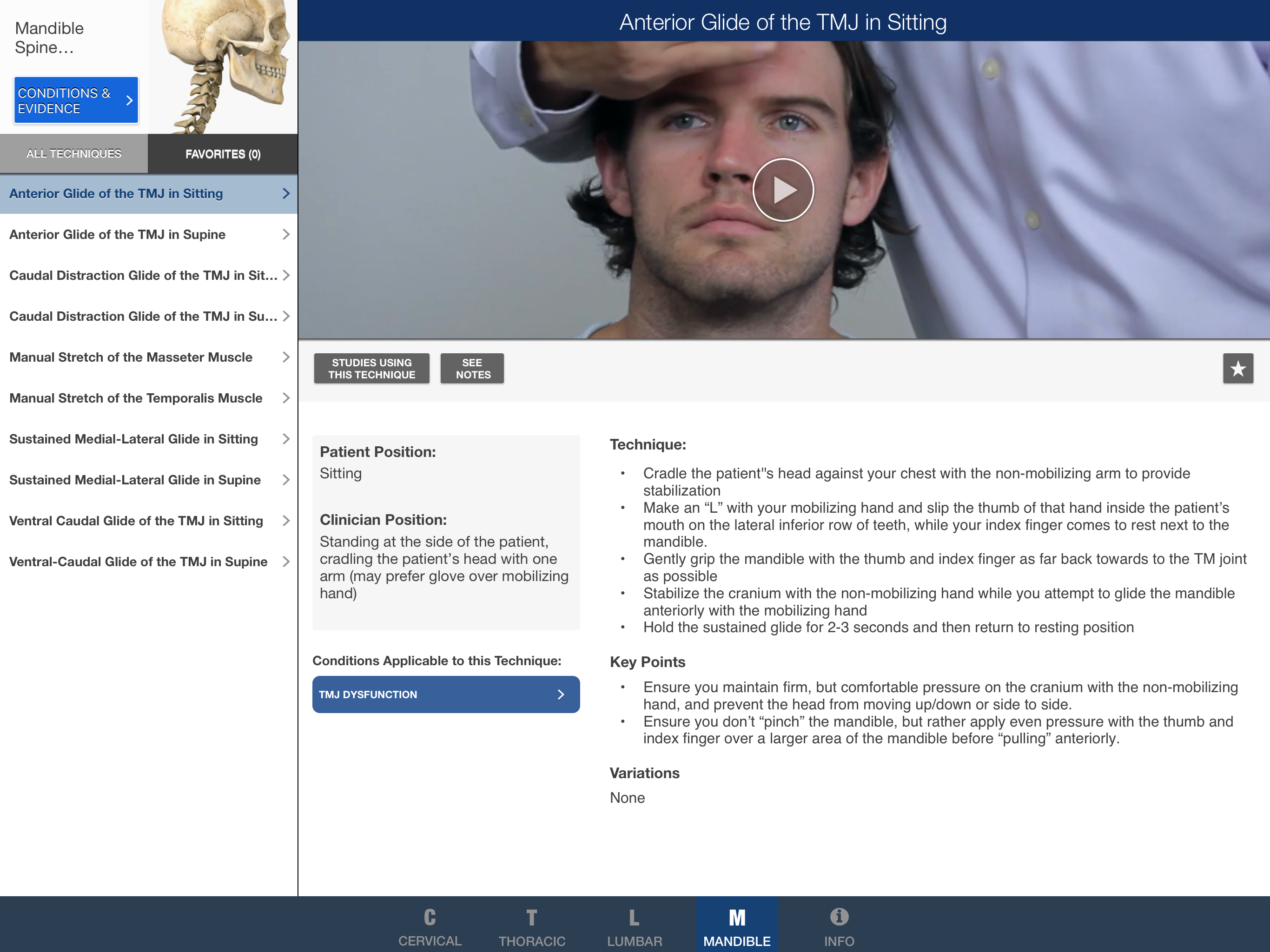This screenshot has width=1270, height=952.
Task: Open the Lumbar section icon
Action: 634,918
